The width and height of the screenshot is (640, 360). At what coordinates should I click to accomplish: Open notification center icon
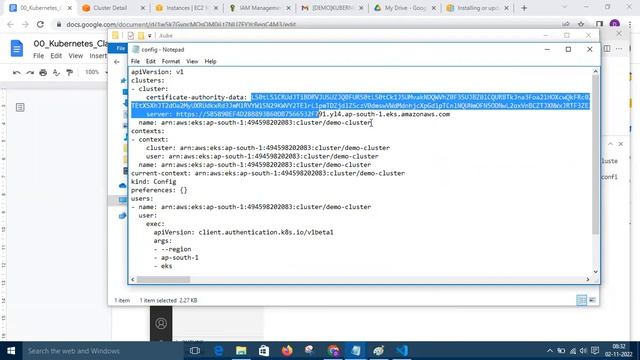click(595, 351)
